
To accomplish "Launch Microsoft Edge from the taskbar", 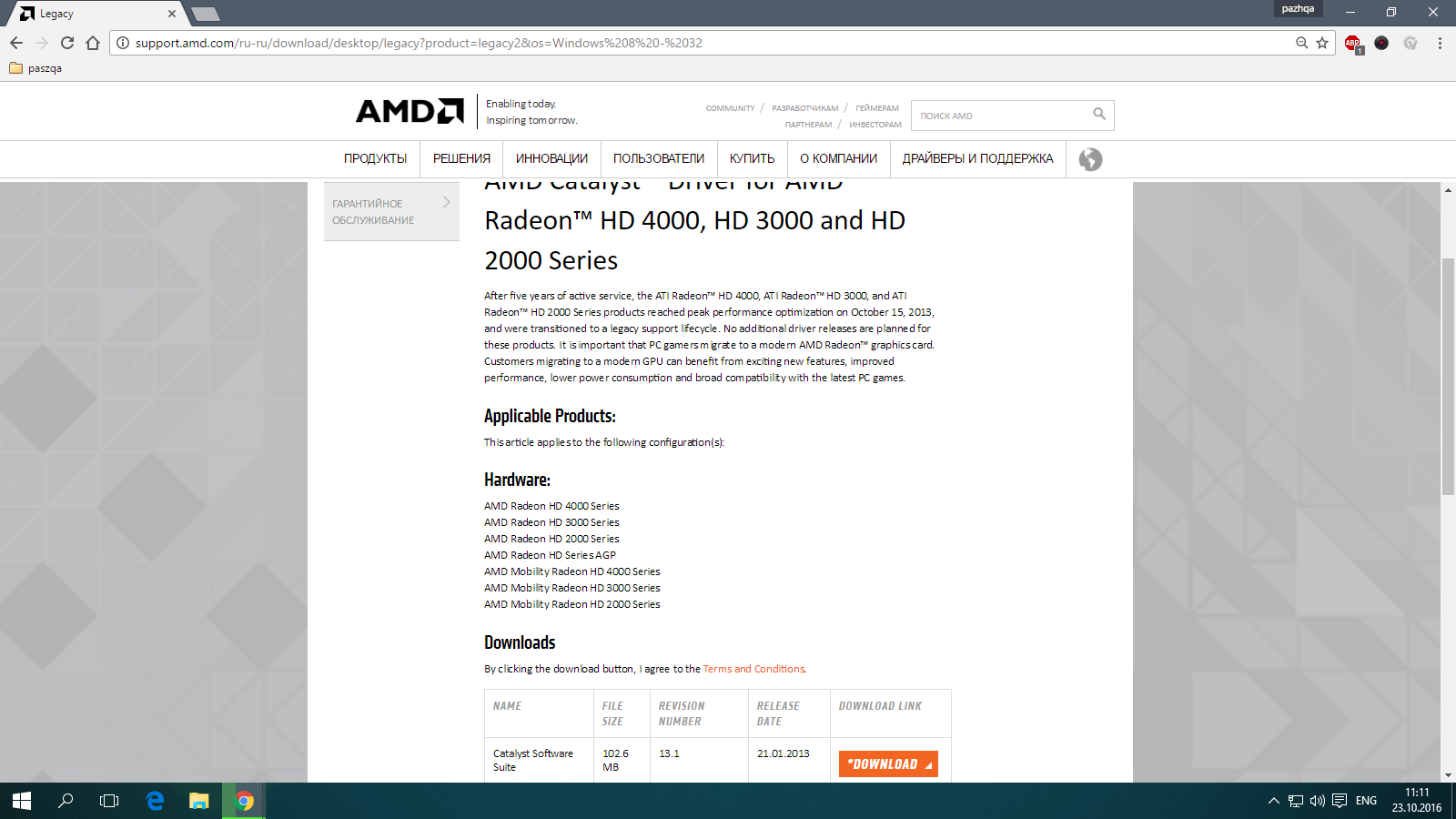I will click(x=155, y=801).
